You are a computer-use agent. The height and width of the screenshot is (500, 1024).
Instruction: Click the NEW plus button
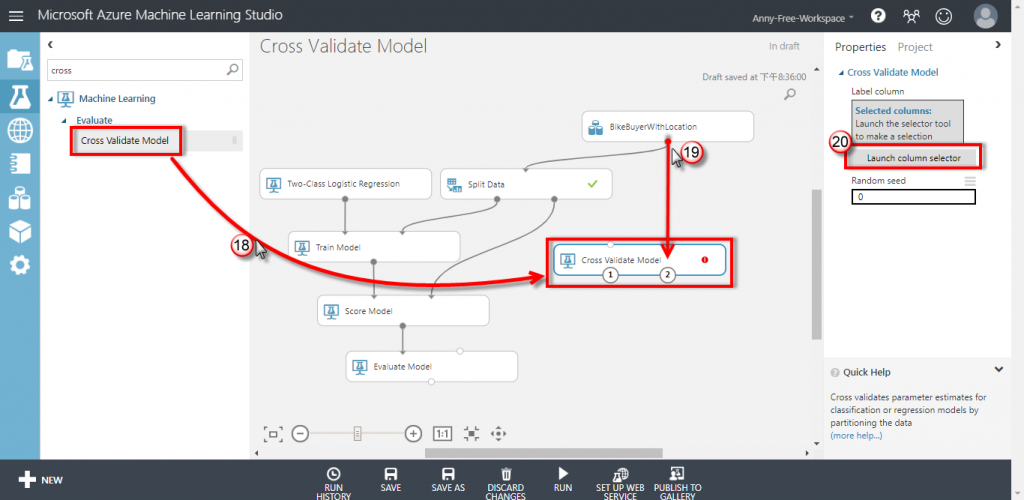pos(40,480)
